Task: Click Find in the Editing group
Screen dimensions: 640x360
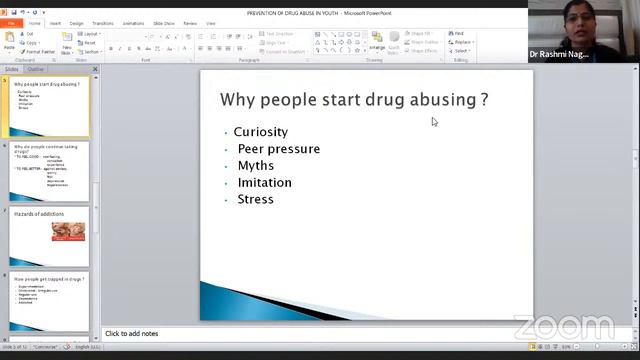Action: pyautogui.click(x=456, y=33)
